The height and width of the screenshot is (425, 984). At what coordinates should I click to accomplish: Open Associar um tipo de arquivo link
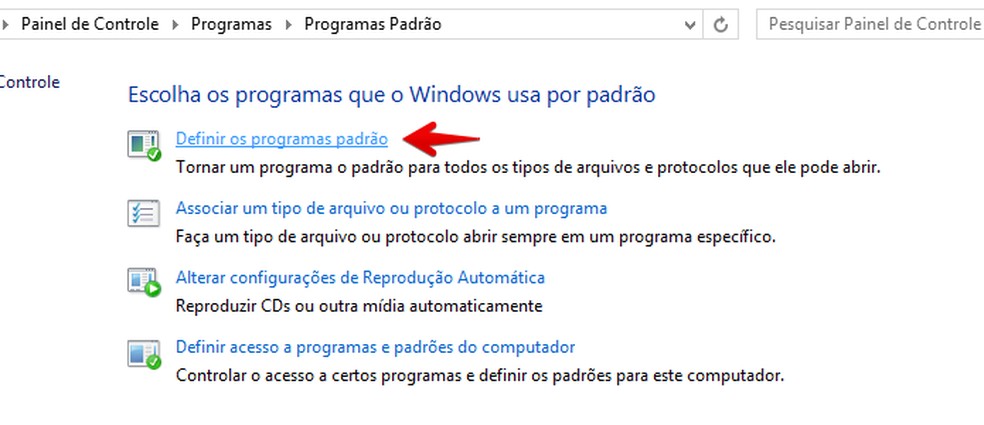coord(391,208)
